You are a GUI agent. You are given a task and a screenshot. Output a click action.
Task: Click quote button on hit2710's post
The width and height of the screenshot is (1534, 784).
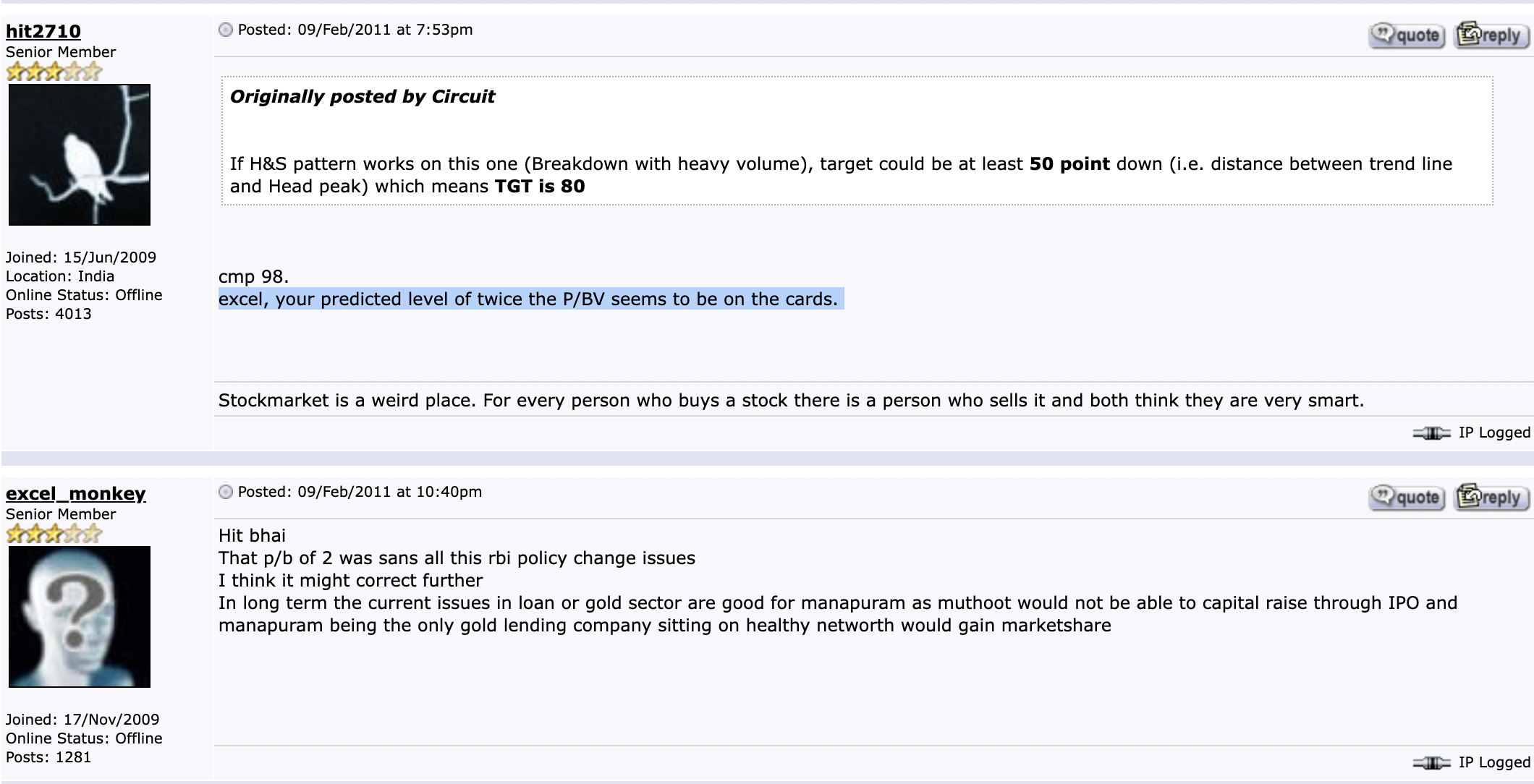coord(1406,35)
